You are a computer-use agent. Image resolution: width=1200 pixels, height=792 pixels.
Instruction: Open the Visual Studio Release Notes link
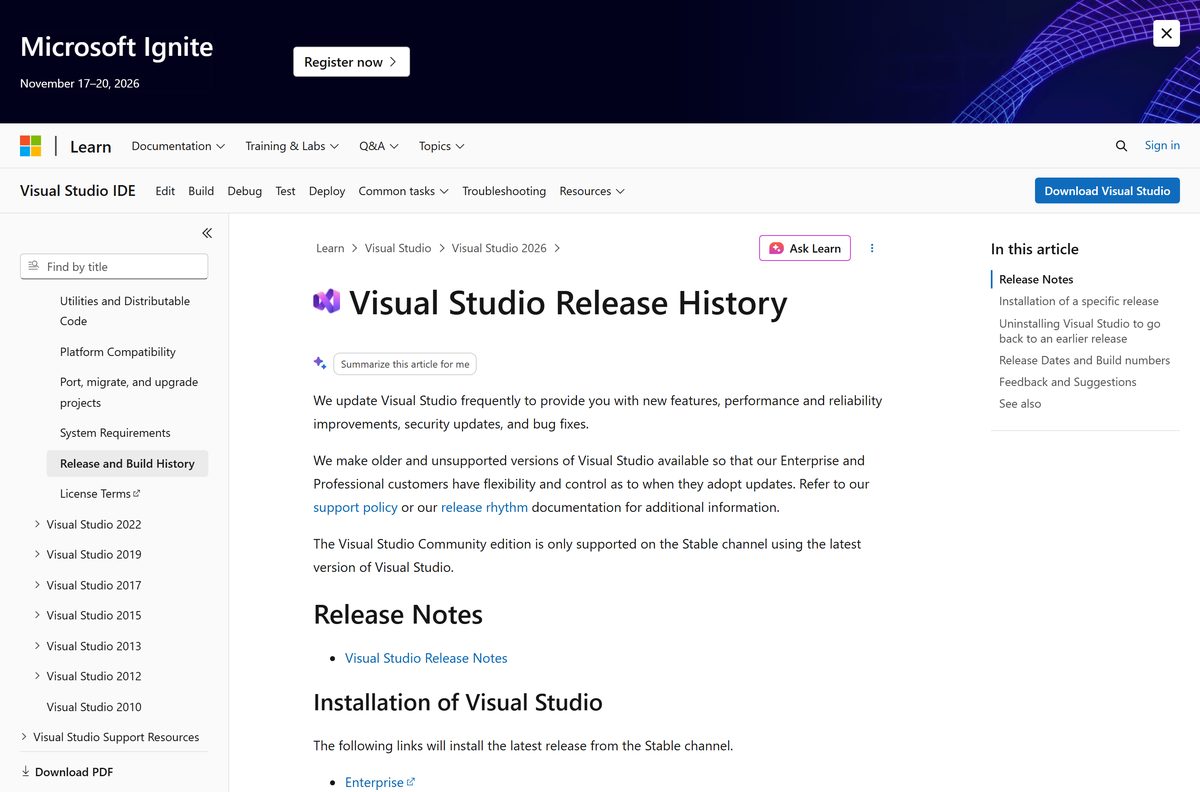point(426,658)
